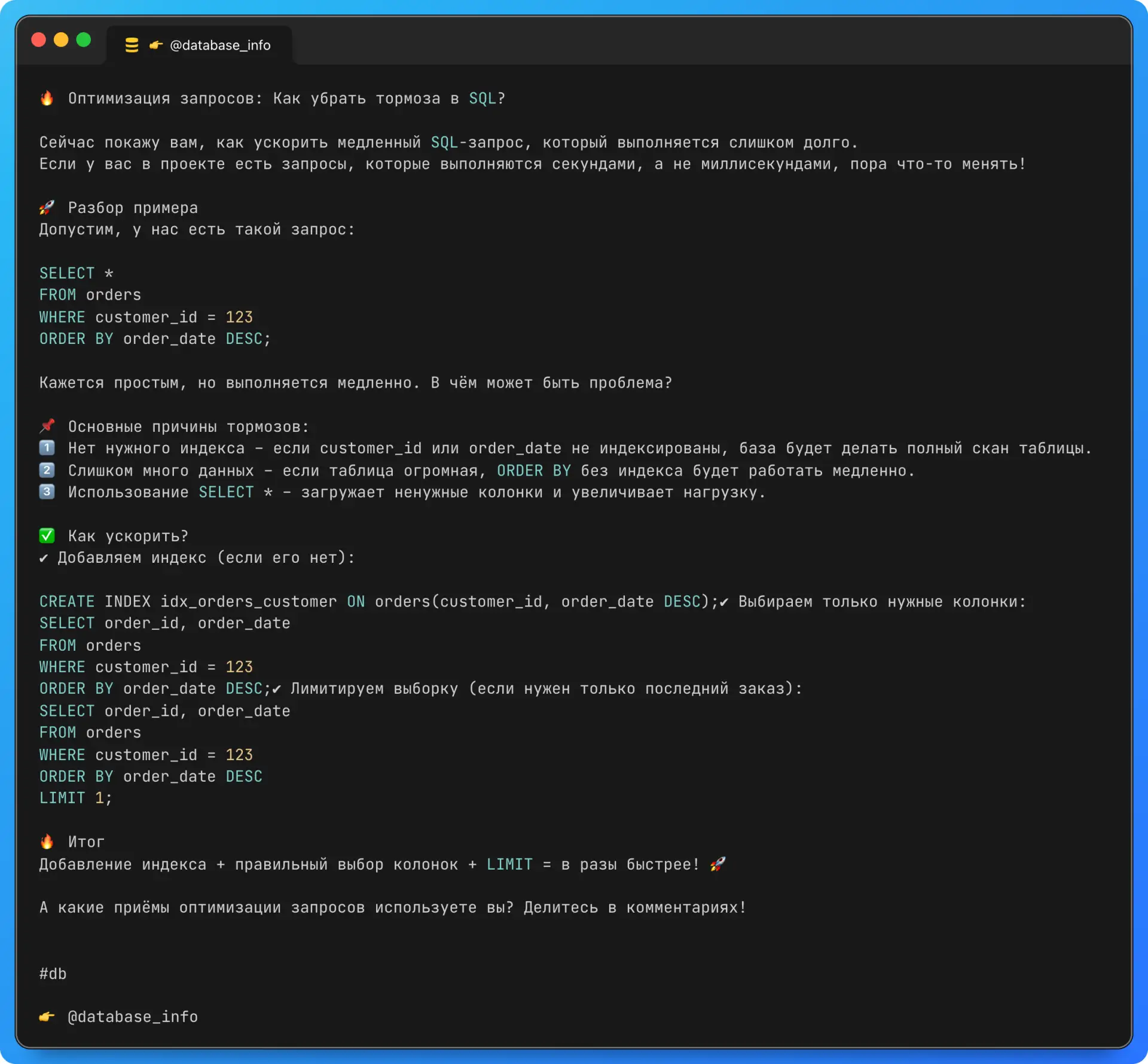Click the rocket emoji before Разбор примера
1148x1064 pixels.
pos(47,208)
